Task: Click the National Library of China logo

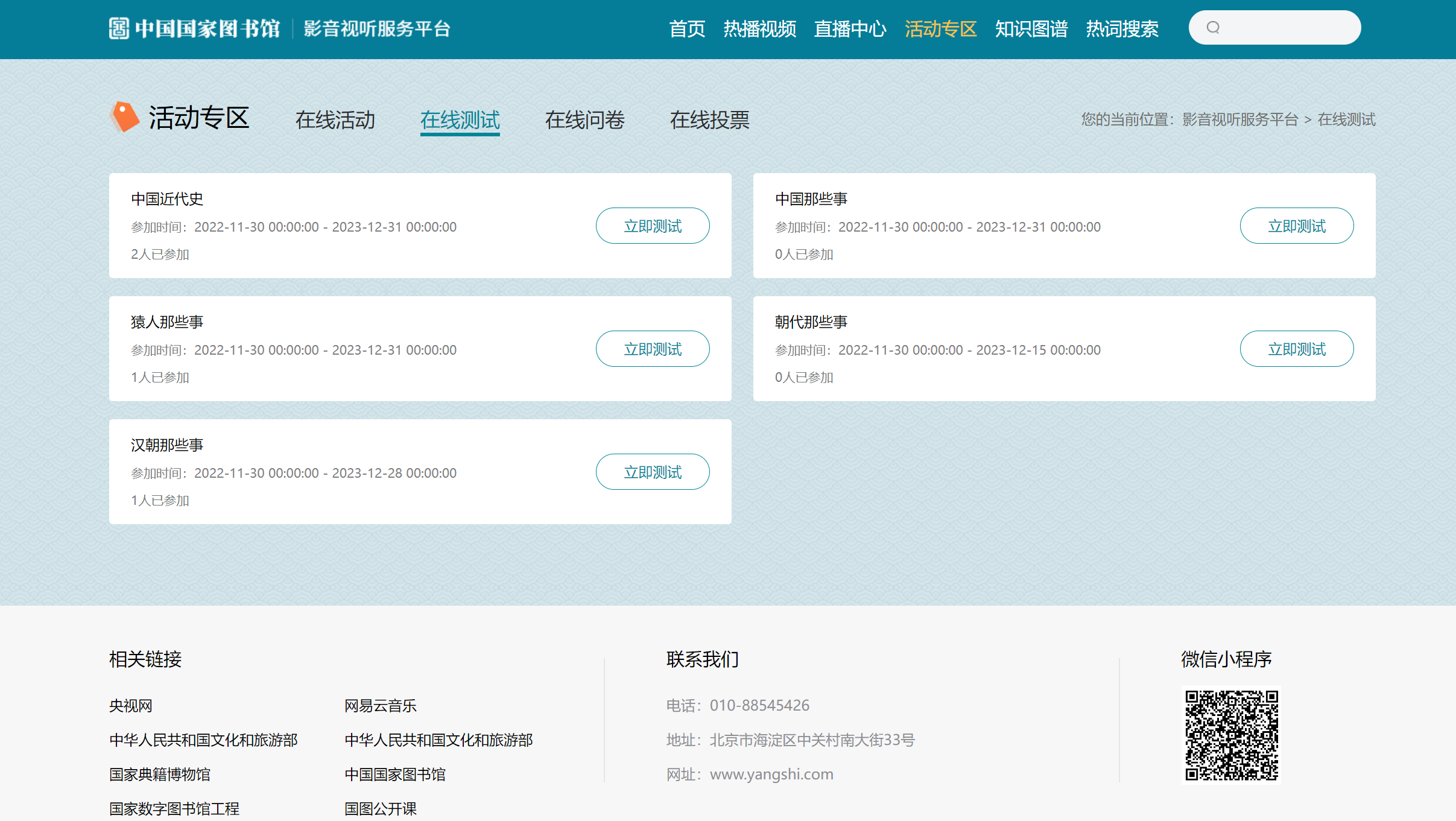Action: [194, 28]
